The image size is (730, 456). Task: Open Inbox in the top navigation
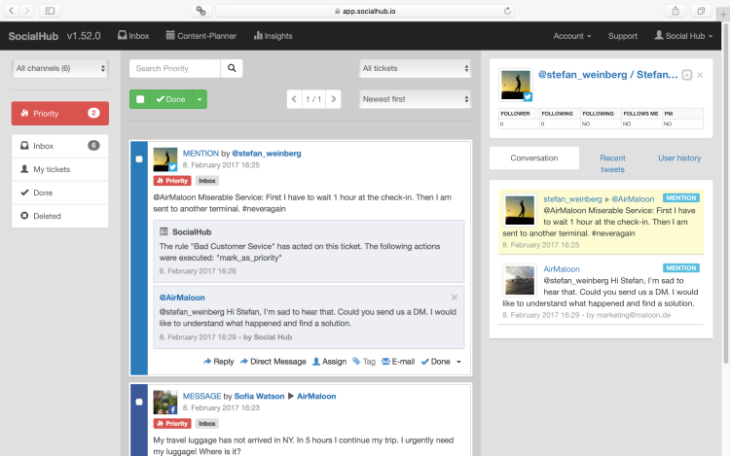point(133,36)
